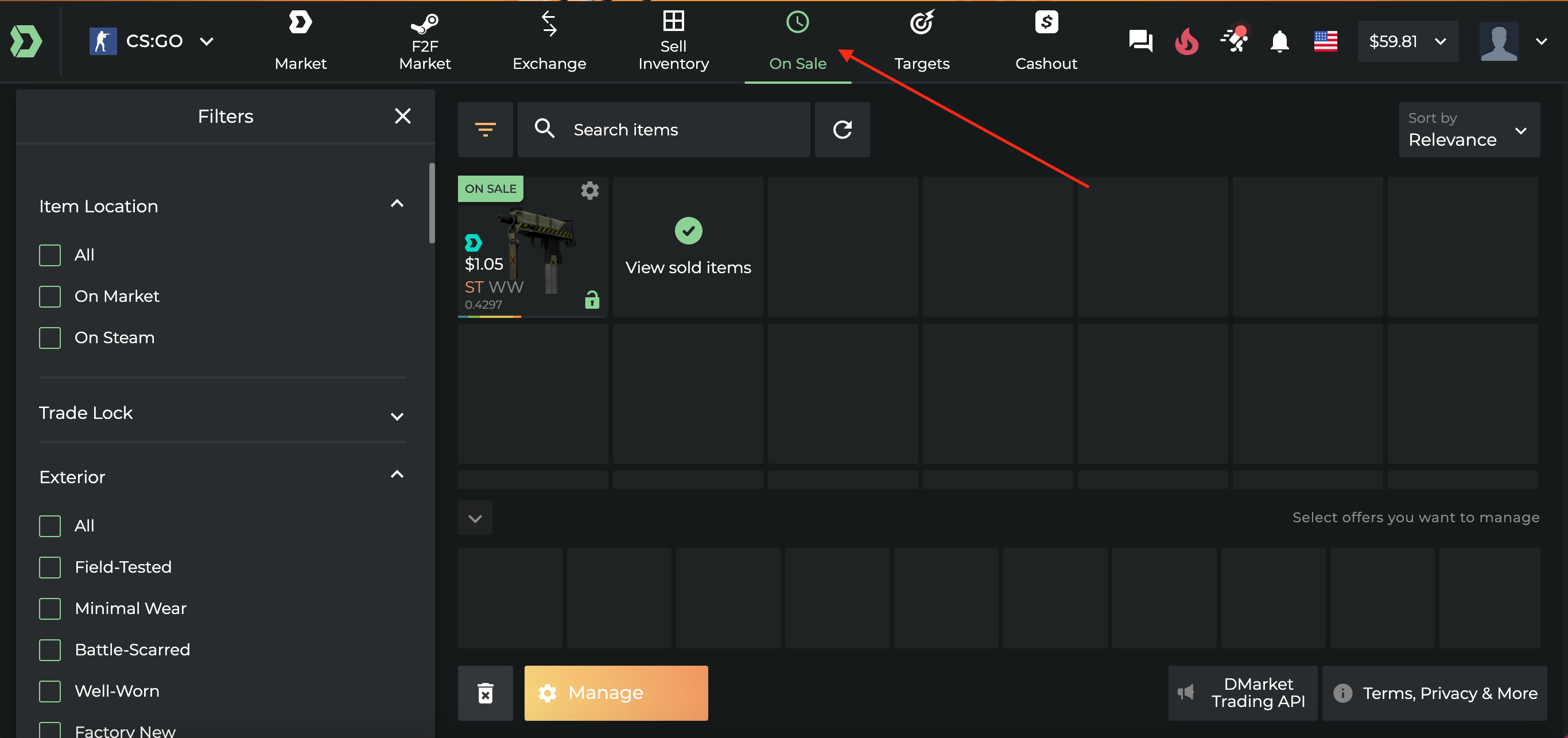1568x738 pixels.
Task: Click the party rewards icon
Action: tap(1235, 39)
